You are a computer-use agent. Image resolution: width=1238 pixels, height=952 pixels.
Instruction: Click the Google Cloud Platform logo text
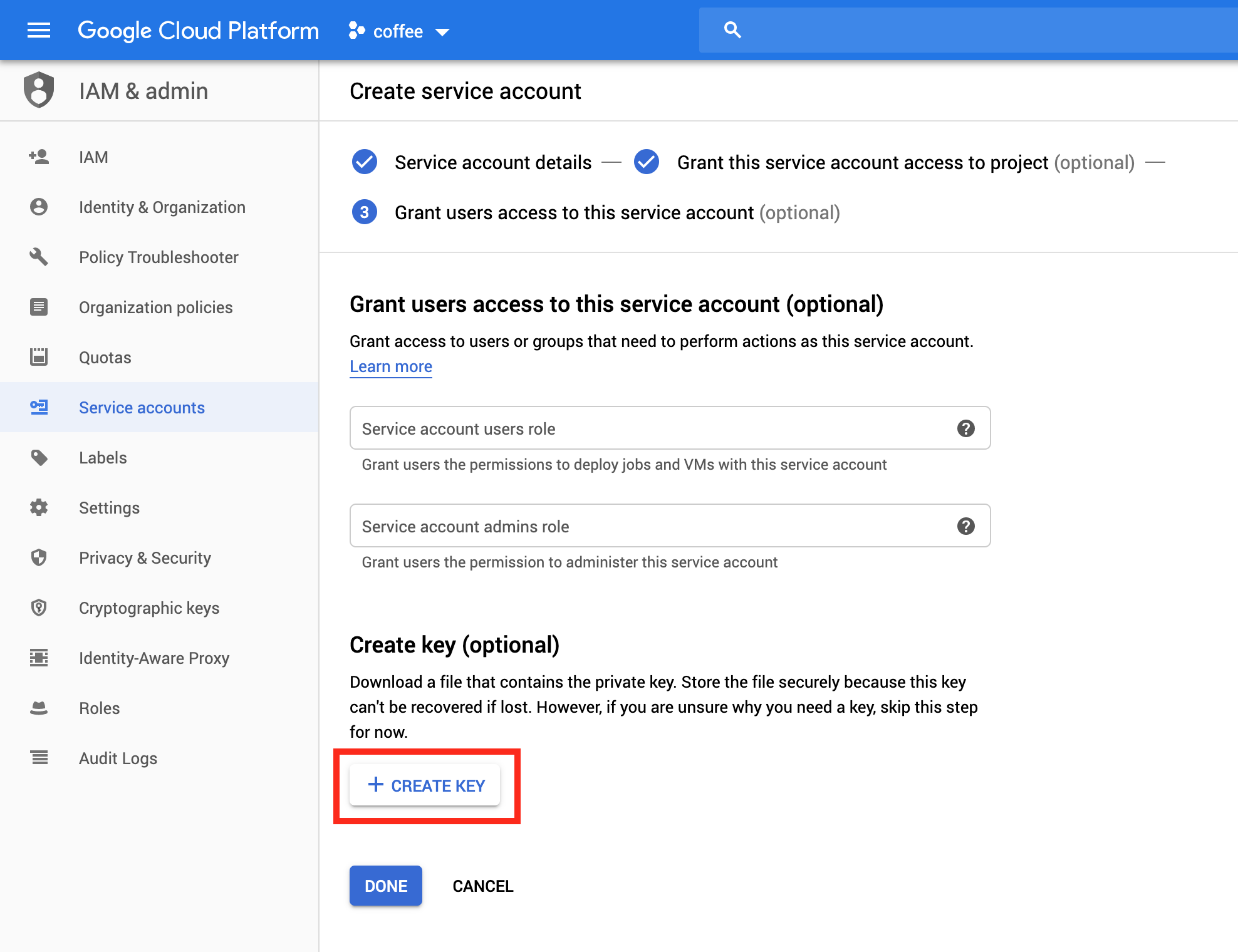pos(198,31)
